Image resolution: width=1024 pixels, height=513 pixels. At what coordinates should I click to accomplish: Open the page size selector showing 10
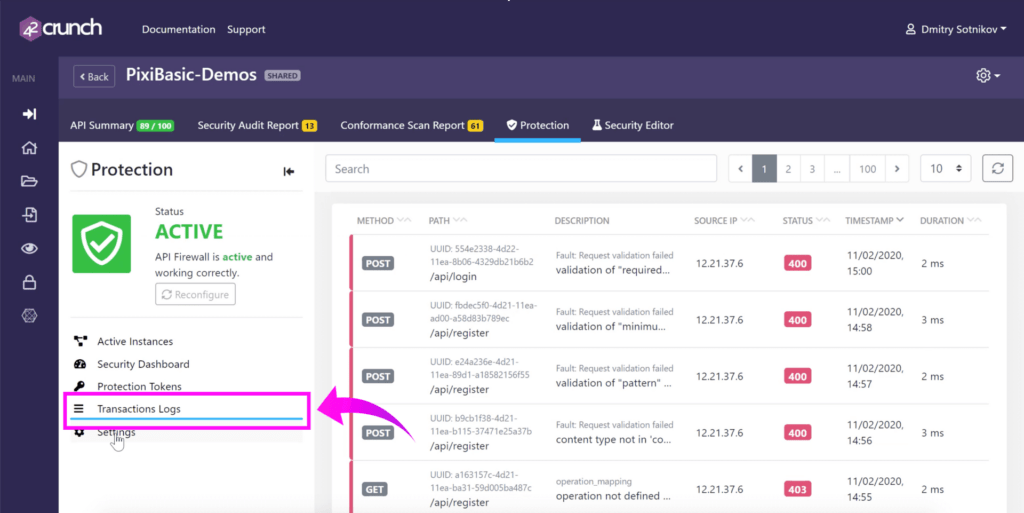946,168
